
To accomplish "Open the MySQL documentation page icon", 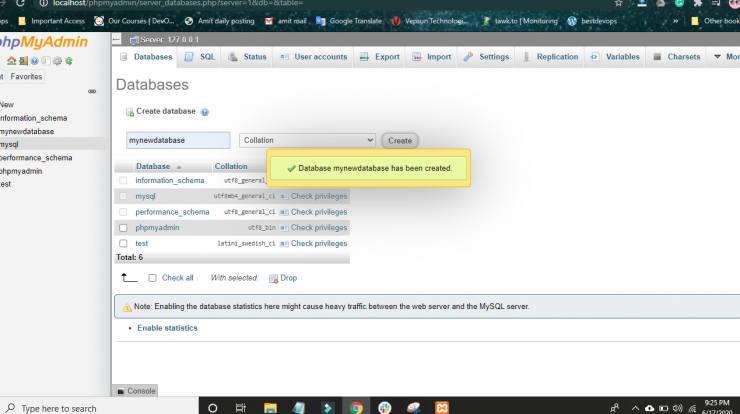I will click(46, 61).
